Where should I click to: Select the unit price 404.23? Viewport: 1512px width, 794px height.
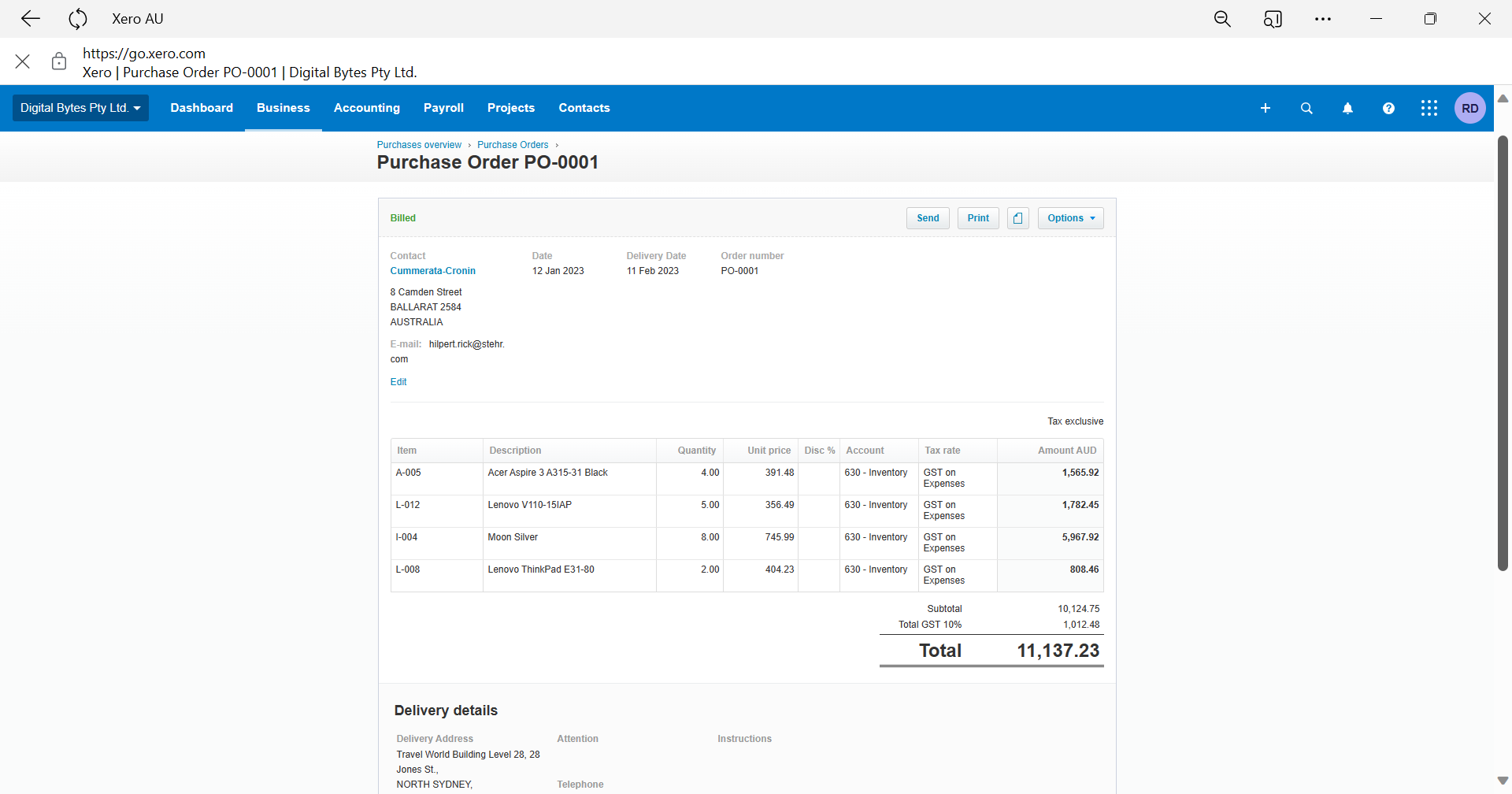coord(780,570)
